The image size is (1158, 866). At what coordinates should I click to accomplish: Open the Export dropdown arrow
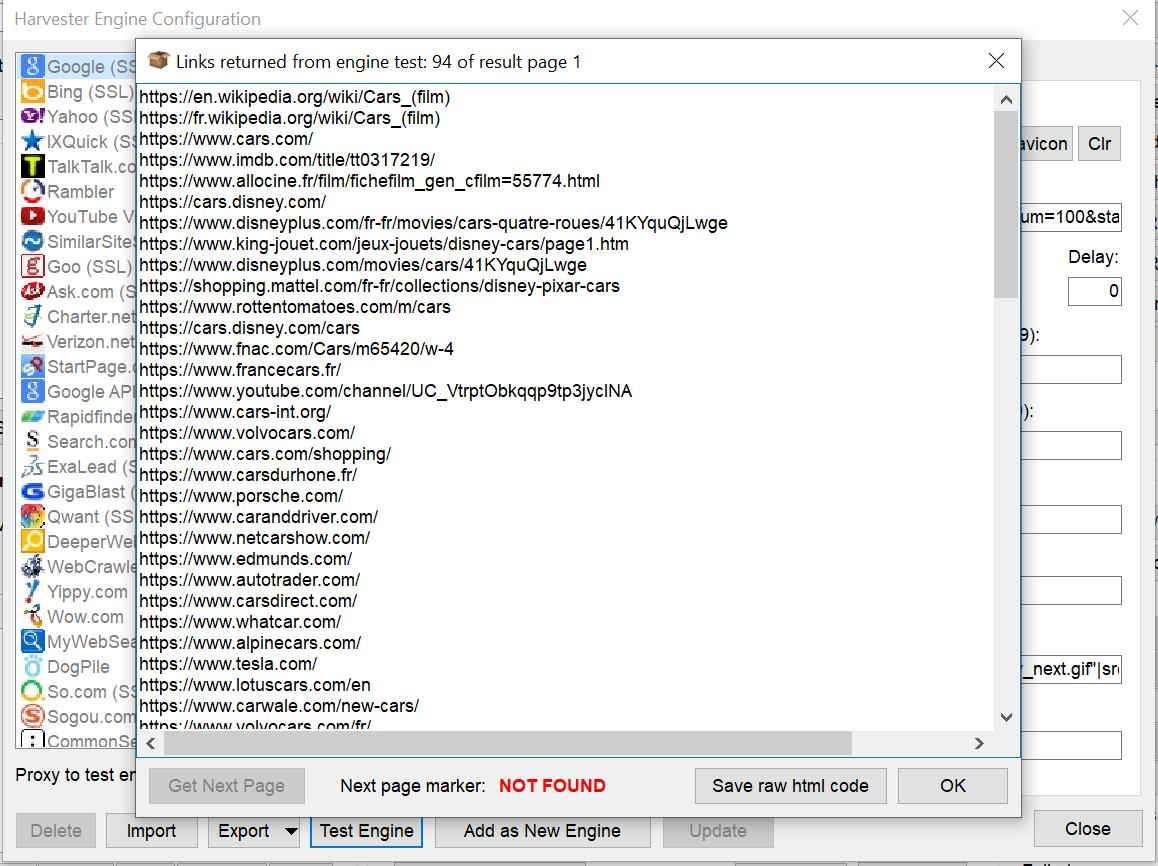(x=291, y=831)
